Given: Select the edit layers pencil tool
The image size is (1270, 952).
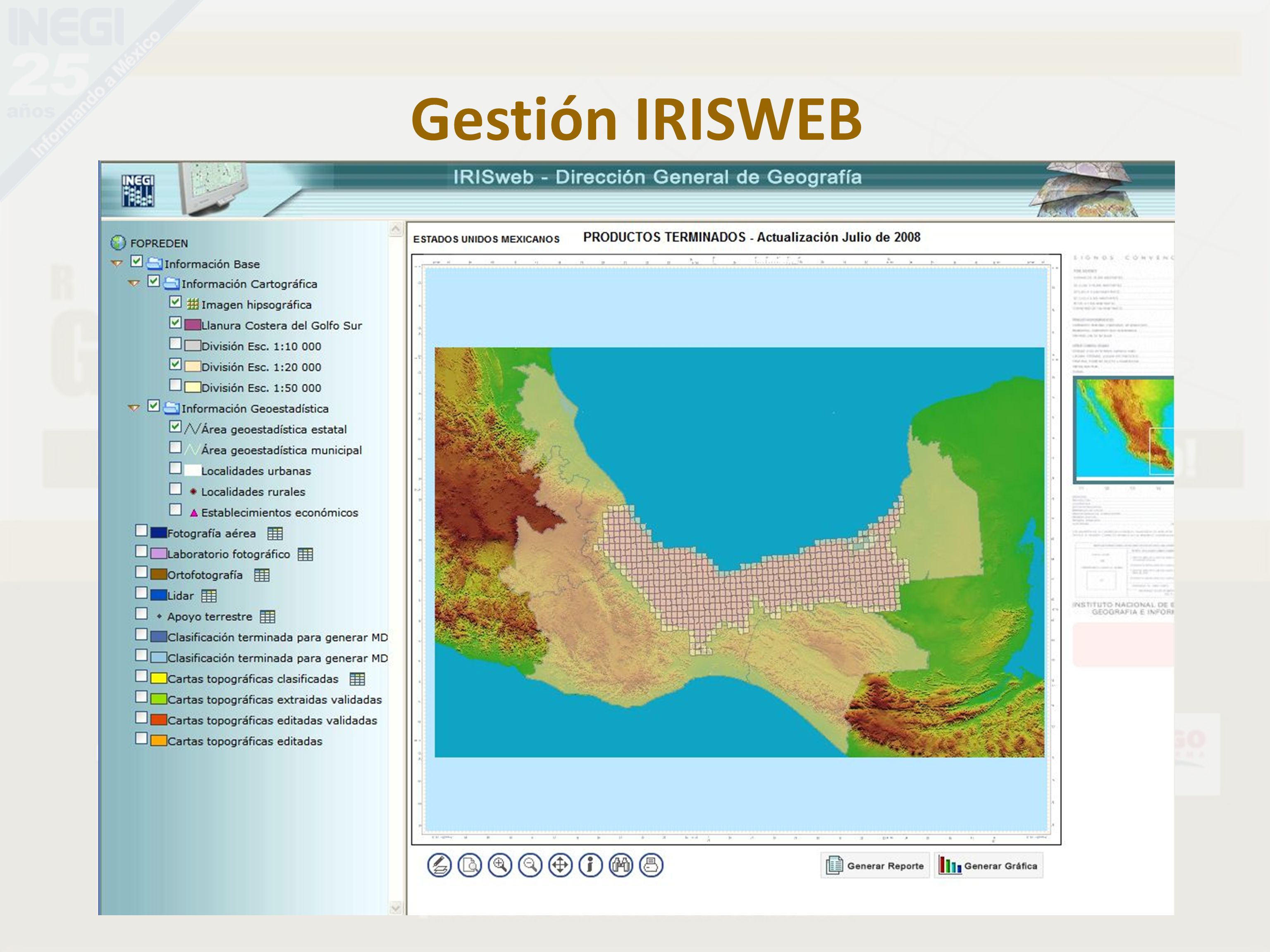Looking at the screenshot, I should click(439, 865).
